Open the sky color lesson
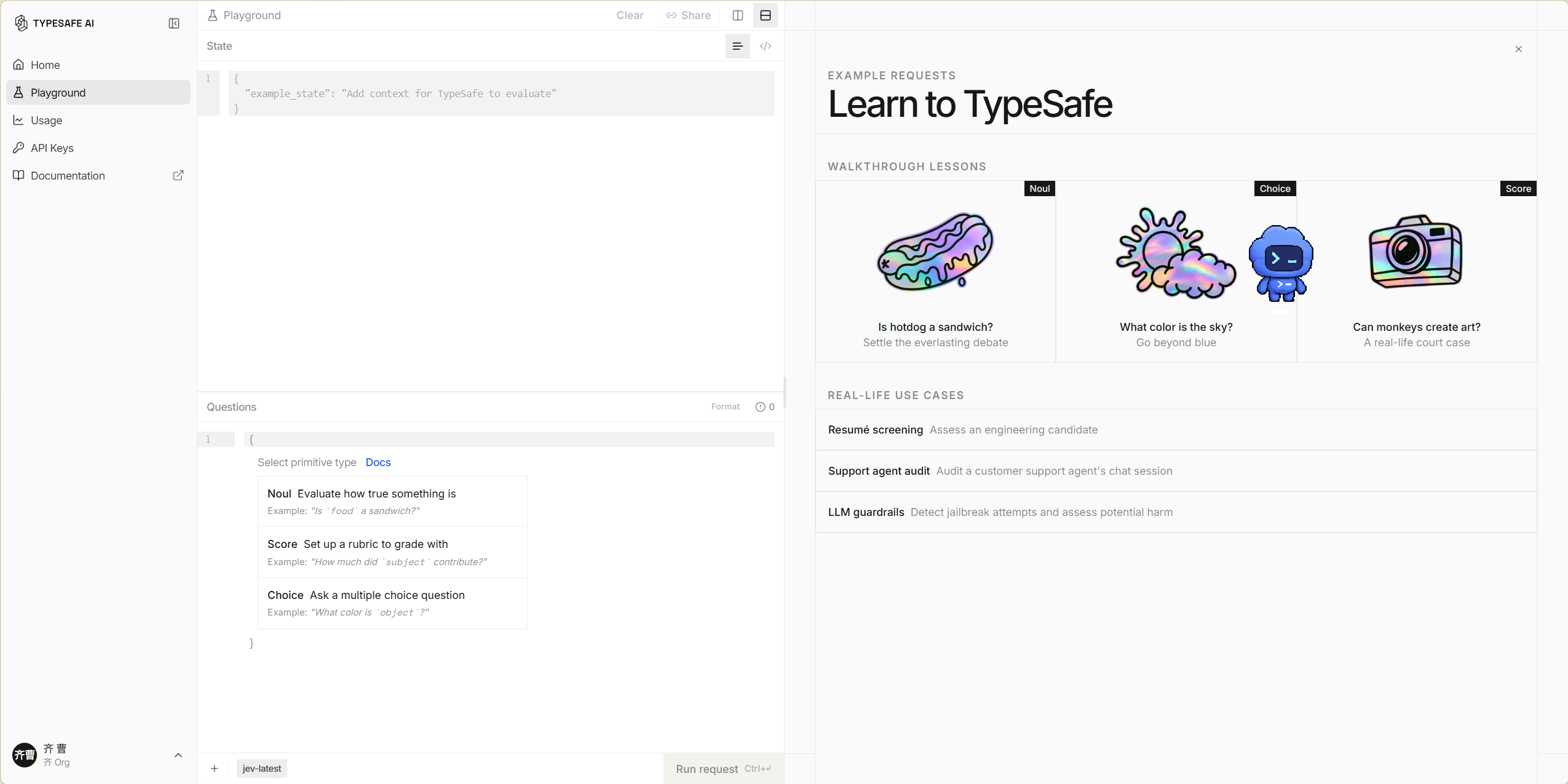Viewport: 1568px width, 784px height. [1176, 271]
